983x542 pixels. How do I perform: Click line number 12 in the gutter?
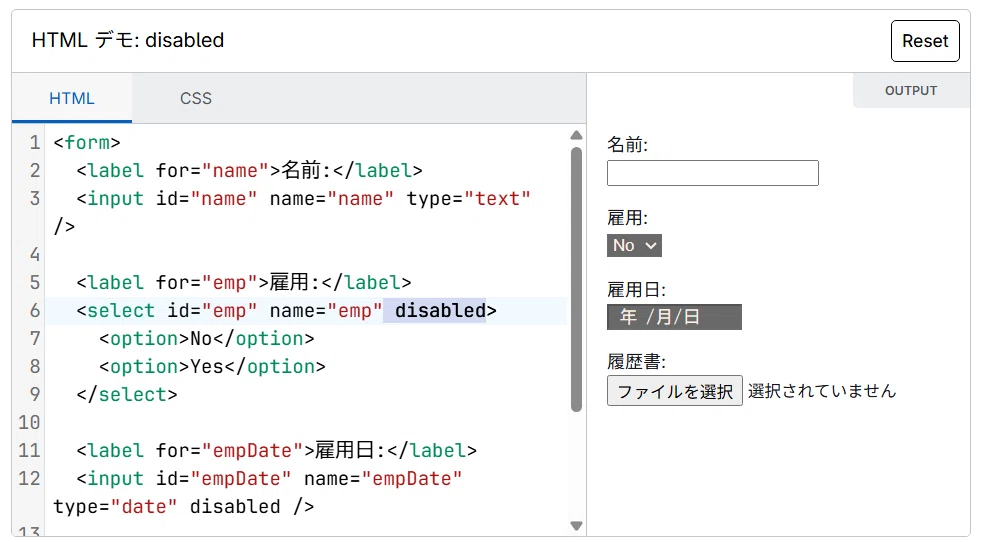(x=29, y=479)
